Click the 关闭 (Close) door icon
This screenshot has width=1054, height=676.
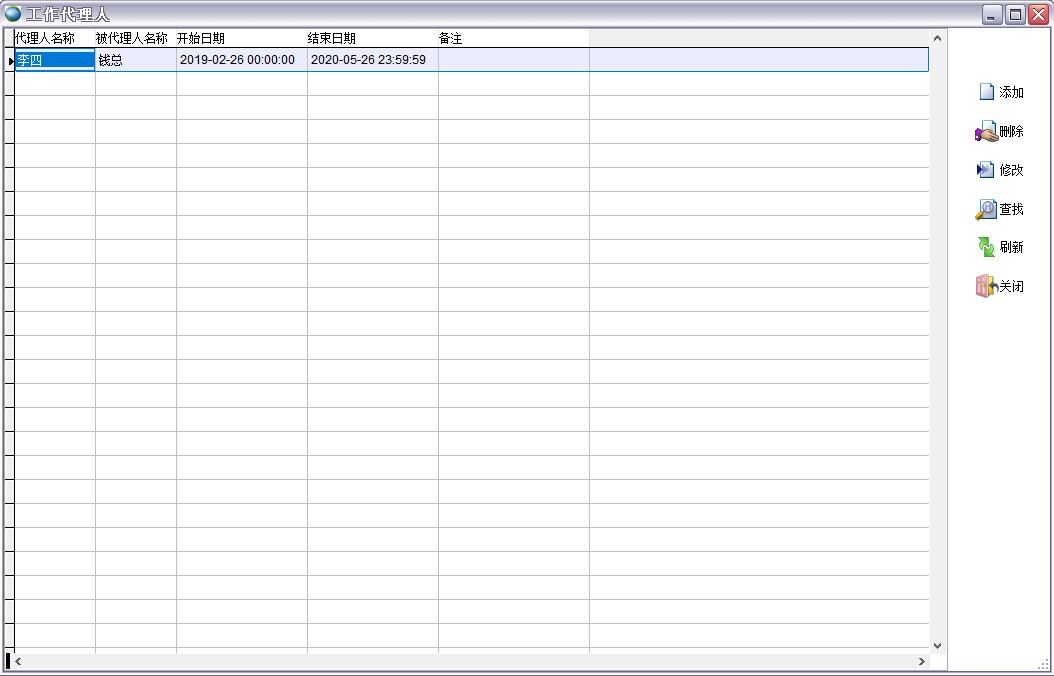(x=986, y=286)
